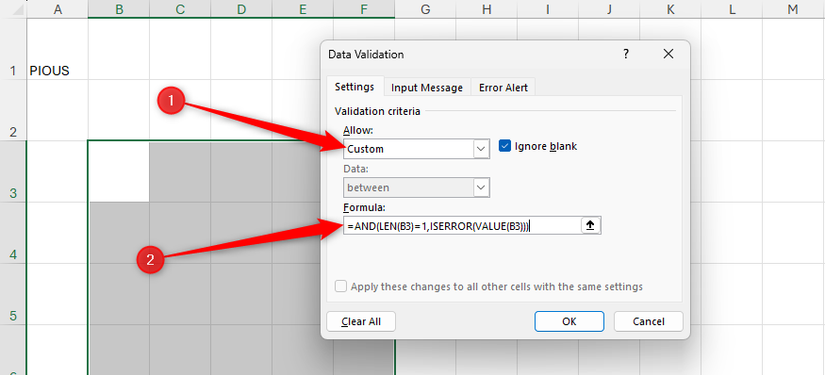Image resolution: width=825 pixels, height=375 pixels.
Task: Select column C header
Action: [x=180, y=9]
